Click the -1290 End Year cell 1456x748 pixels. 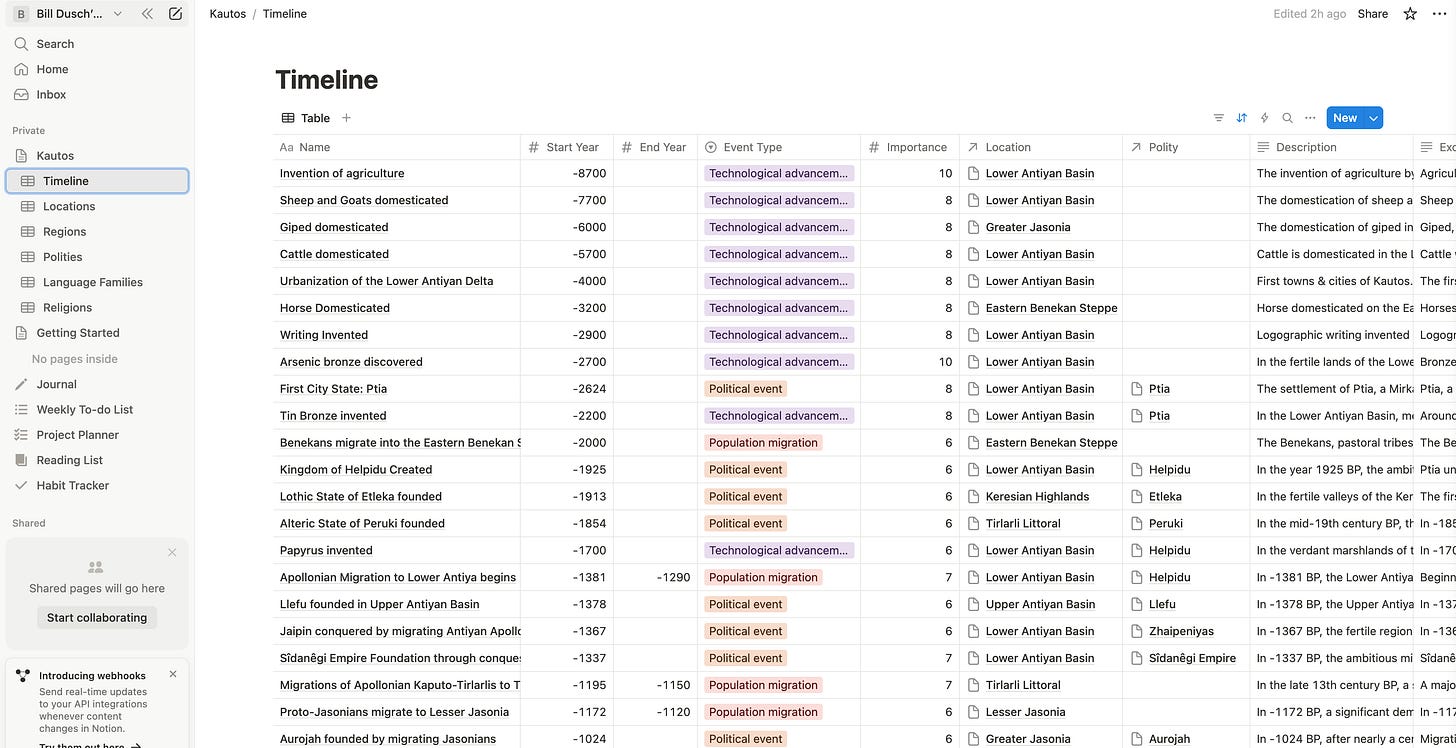tap(656, 578)
